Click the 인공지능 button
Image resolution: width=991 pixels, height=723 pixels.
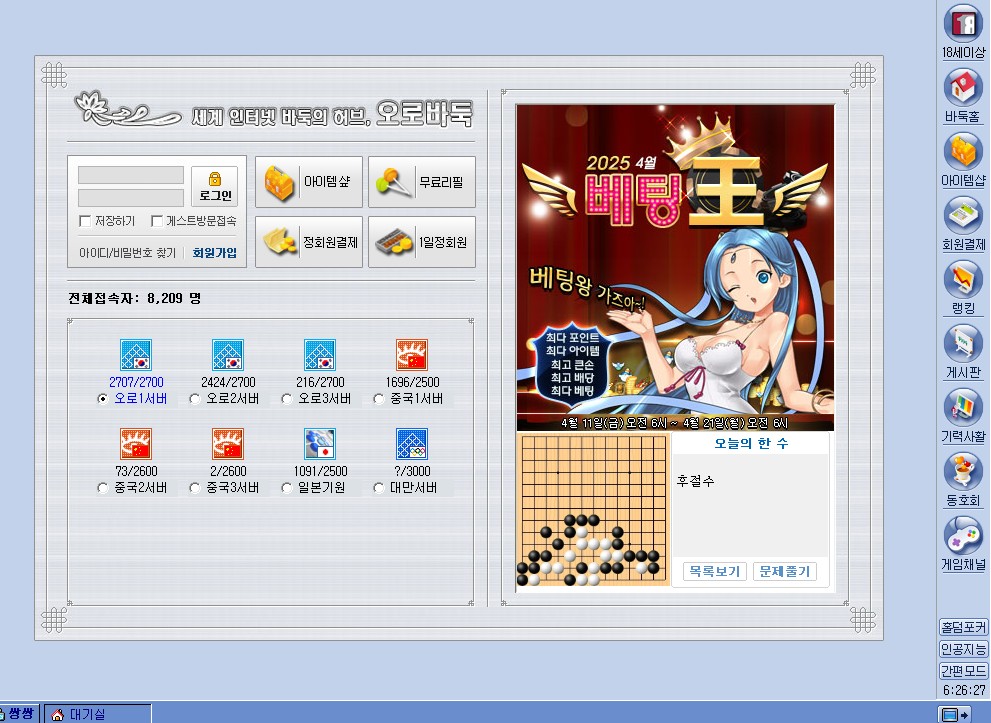tap(963, 649)
